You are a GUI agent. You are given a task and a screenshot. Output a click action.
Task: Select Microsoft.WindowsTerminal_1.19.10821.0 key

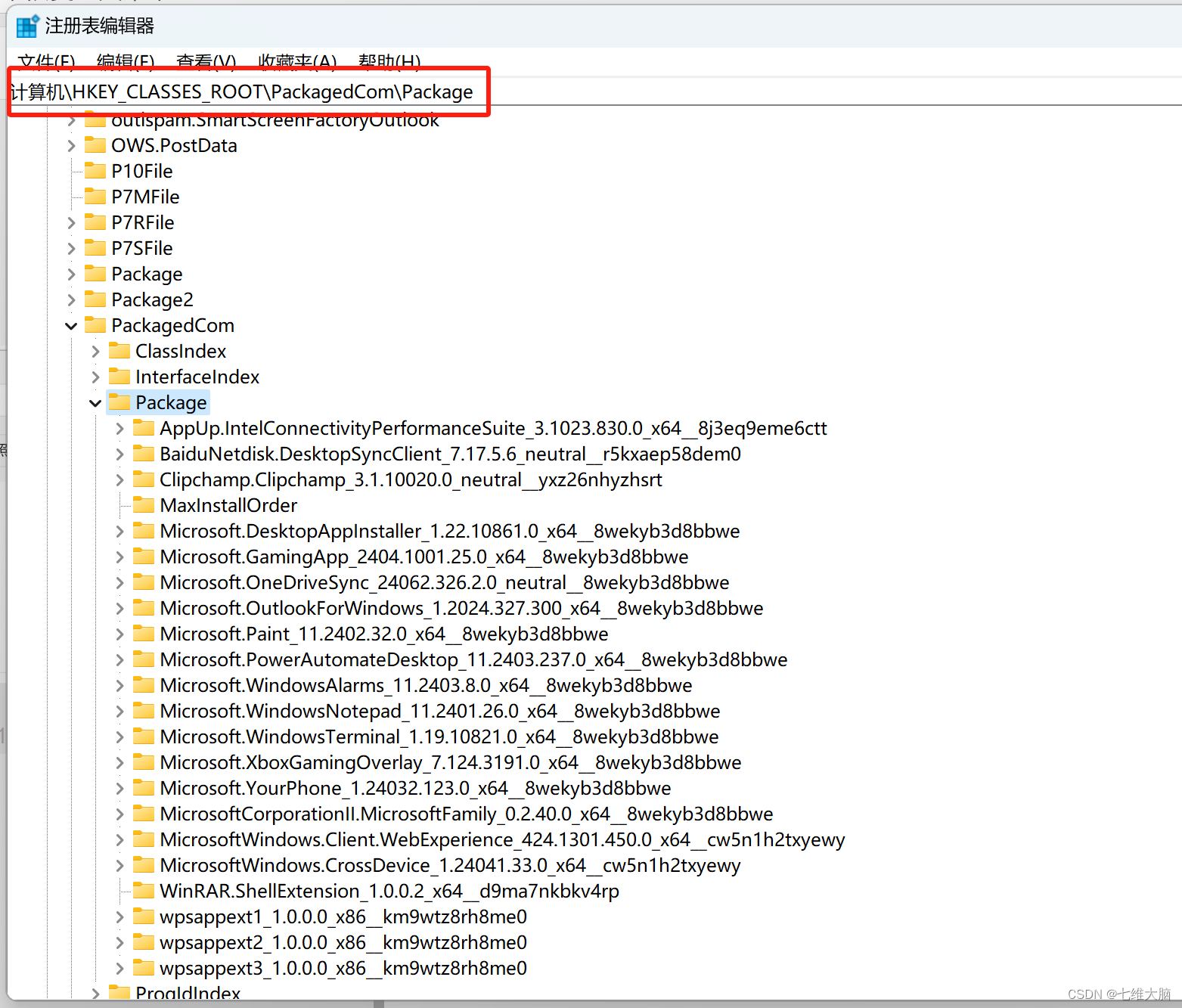439,737
